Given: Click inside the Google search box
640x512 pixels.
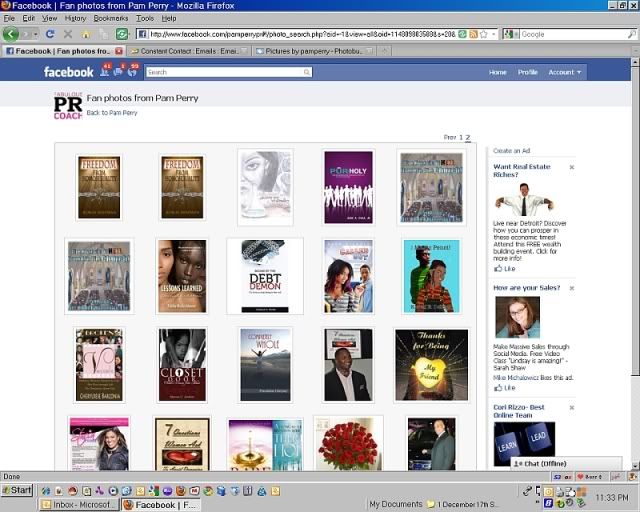Looking at the screenshot, I should [573, 34].
